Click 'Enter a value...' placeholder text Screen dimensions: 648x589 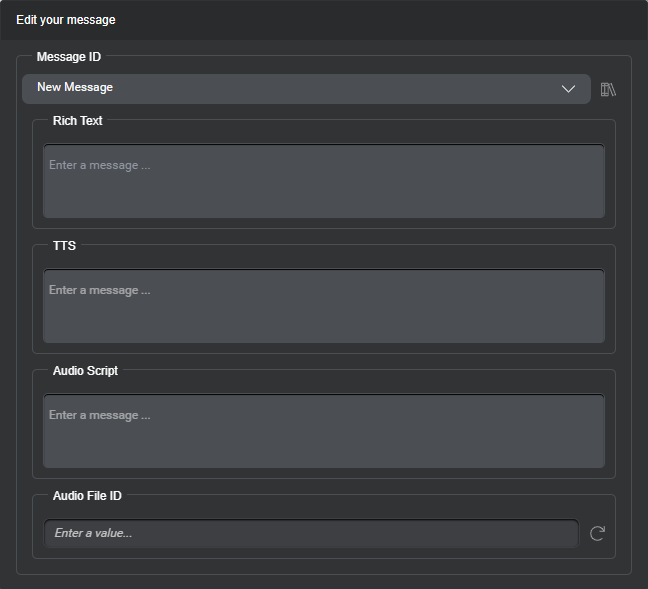tap(93, 533)
